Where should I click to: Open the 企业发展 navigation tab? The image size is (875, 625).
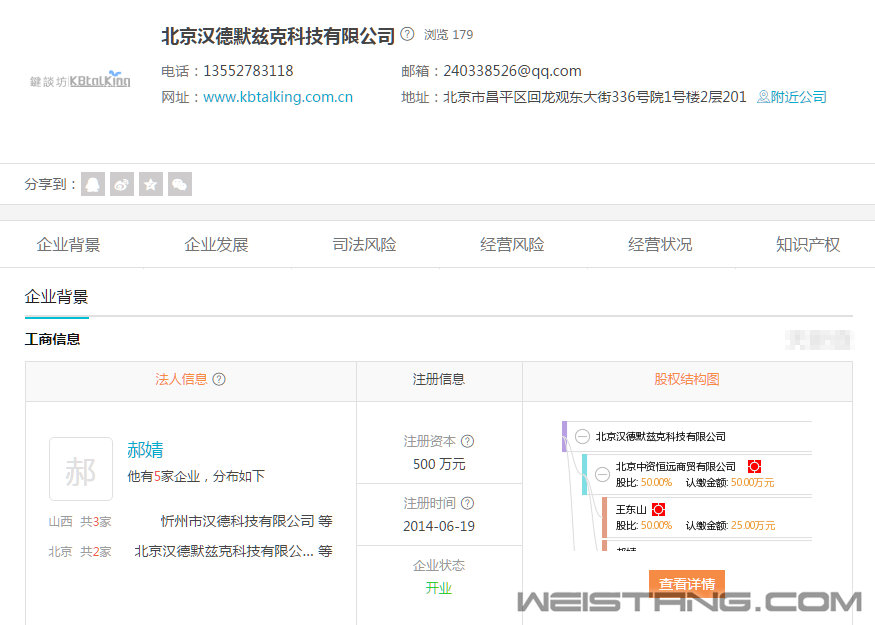[217, 244]
